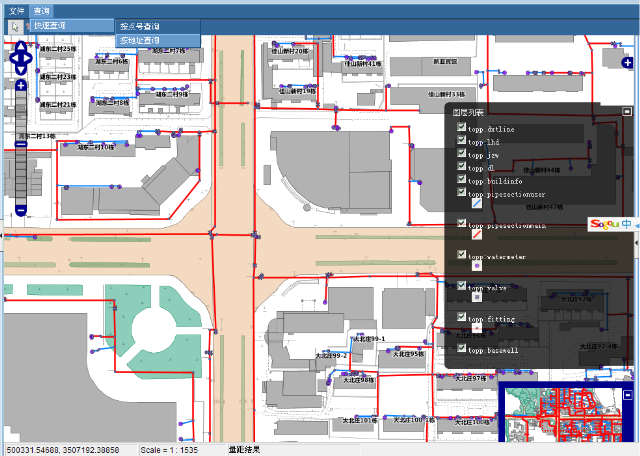The image size is (640, 456).
Task: Pan the map south with down arrow
Action: pyautogui.click(x=21, y=70)
